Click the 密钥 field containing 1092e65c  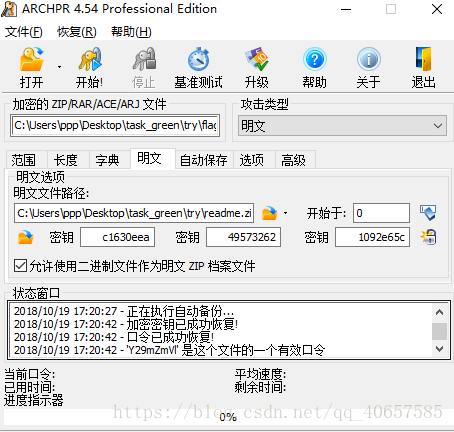[x=372, y=237]
